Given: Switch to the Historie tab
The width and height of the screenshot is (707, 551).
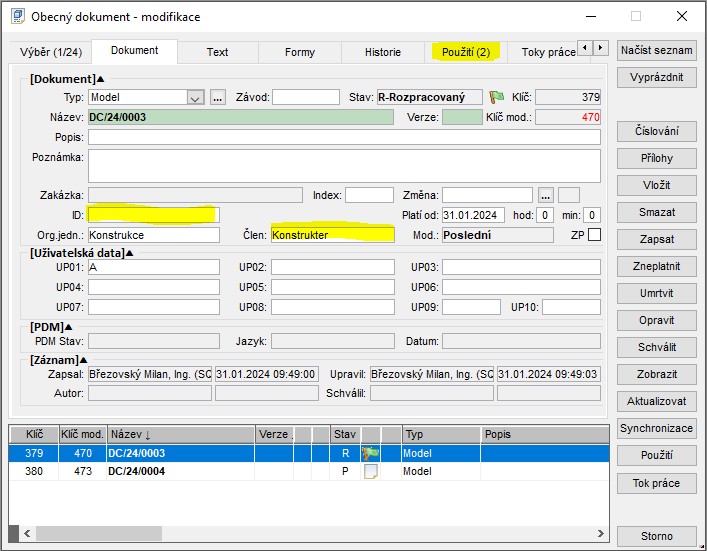Looking at the screenshot, I should 383,52.
